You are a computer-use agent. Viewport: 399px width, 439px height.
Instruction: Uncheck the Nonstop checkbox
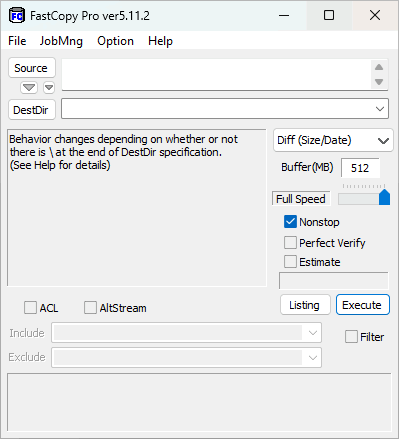290,222
